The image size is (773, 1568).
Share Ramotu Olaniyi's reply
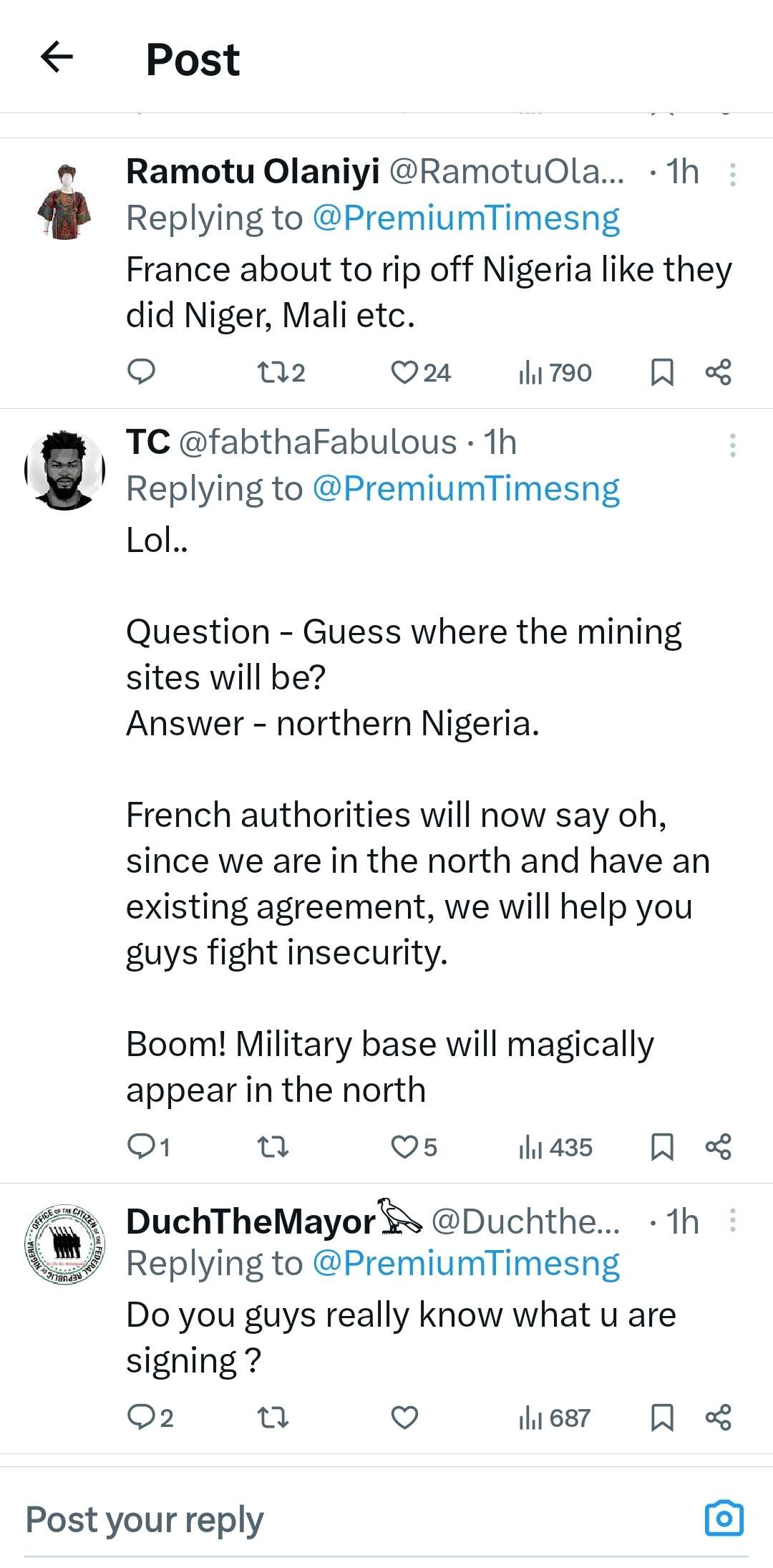click(x=718, y=372)
